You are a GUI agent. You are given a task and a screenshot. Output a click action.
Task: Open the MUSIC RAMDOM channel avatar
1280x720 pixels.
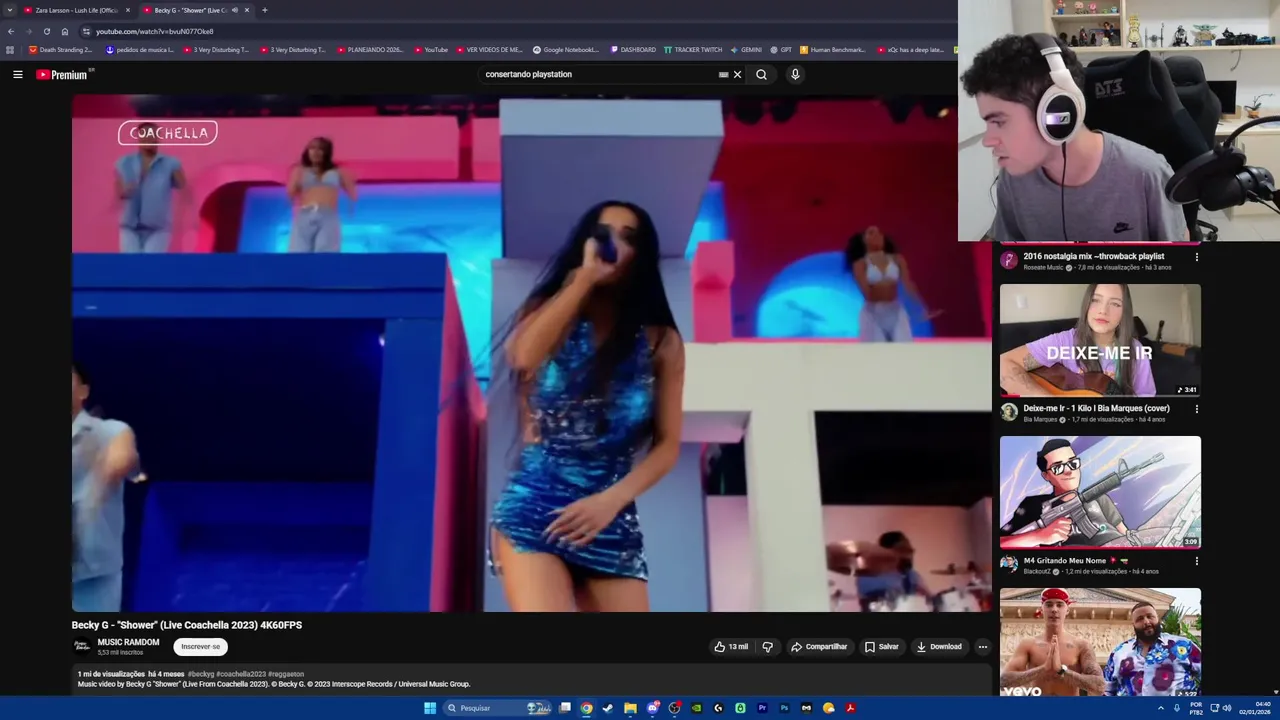coord(82,647)
